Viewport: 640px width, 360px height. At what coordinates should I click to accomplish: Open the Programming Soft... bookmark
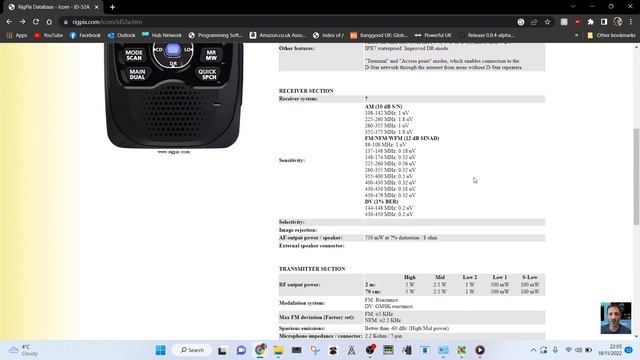tap(216, 36)
